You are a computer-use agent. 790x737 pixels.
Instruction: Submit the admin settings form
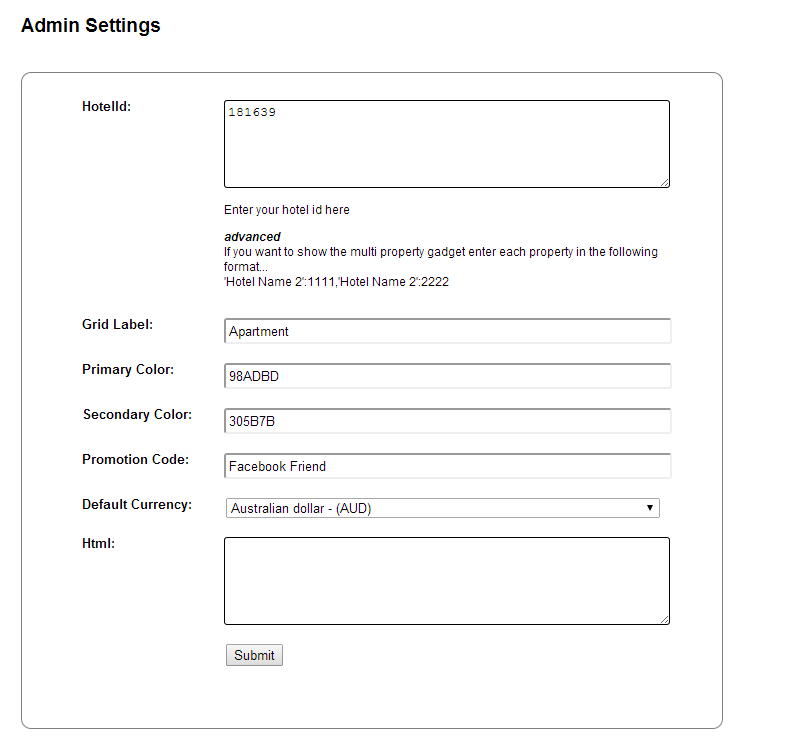254,655
